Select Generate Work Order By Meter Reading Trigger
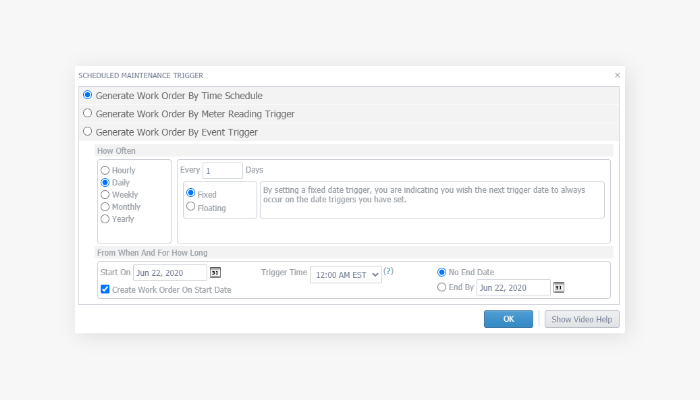700x400 pixels. (x=88, y=113)
